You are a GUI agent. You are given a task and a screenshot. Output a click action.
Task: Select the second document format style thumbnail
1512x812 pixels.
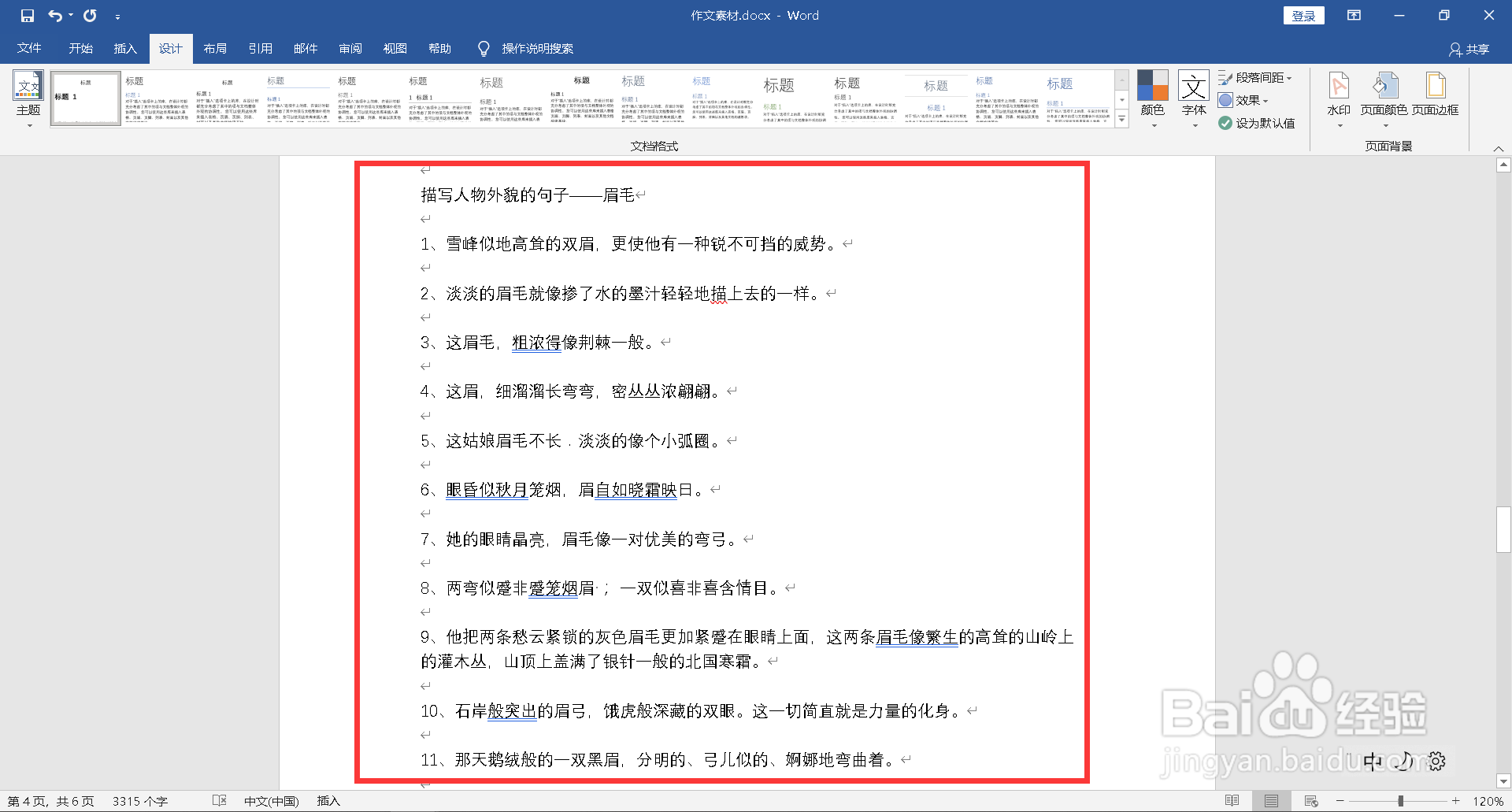[157, 98]
